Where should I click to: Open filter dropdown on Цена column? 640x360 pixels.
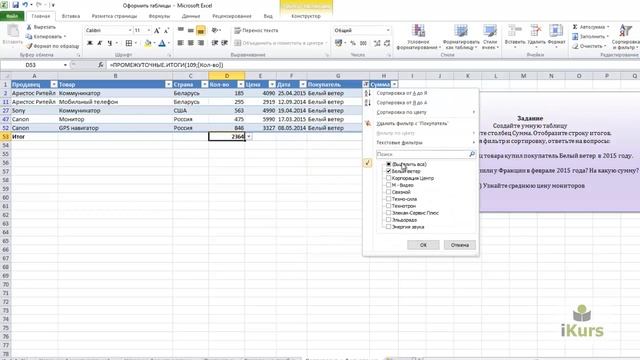[x=272, y=84]
